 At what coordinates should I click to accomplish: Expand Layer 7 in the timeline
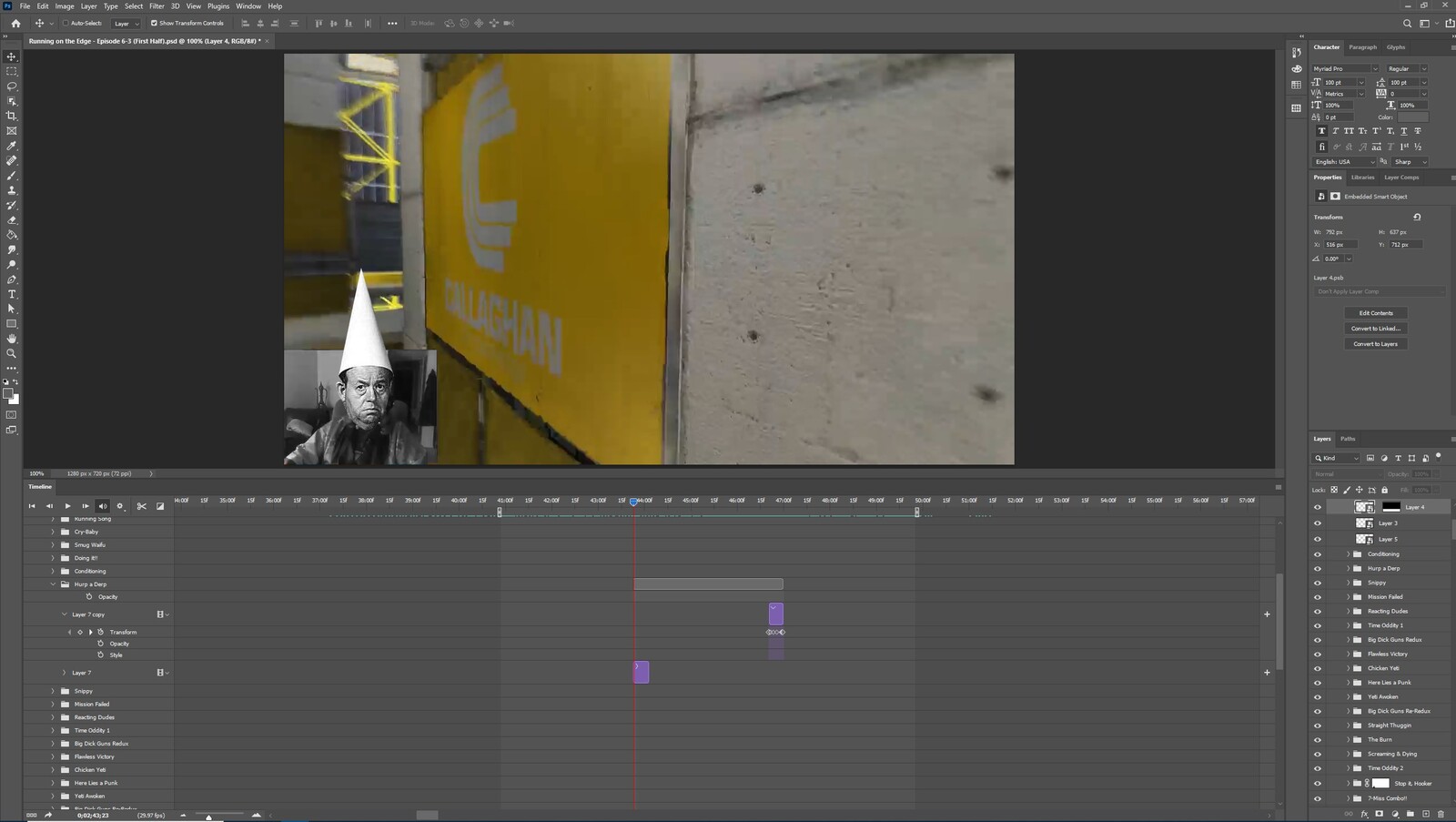click(x=64, y=673)
